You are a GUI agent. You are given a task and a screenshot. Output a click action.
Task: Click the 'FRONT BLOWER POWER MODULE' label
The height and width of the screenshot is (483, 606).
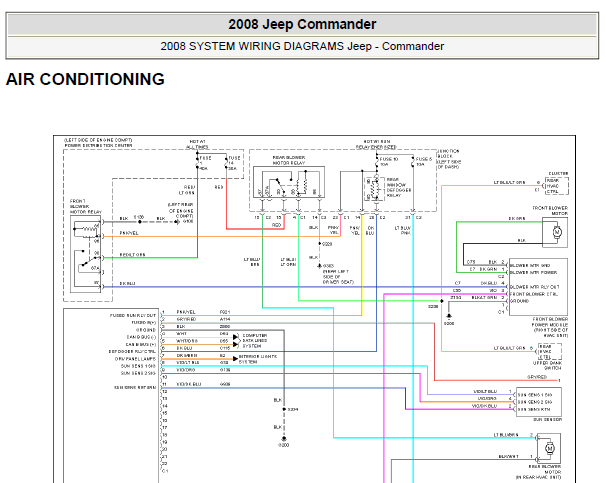click(550, 322)
